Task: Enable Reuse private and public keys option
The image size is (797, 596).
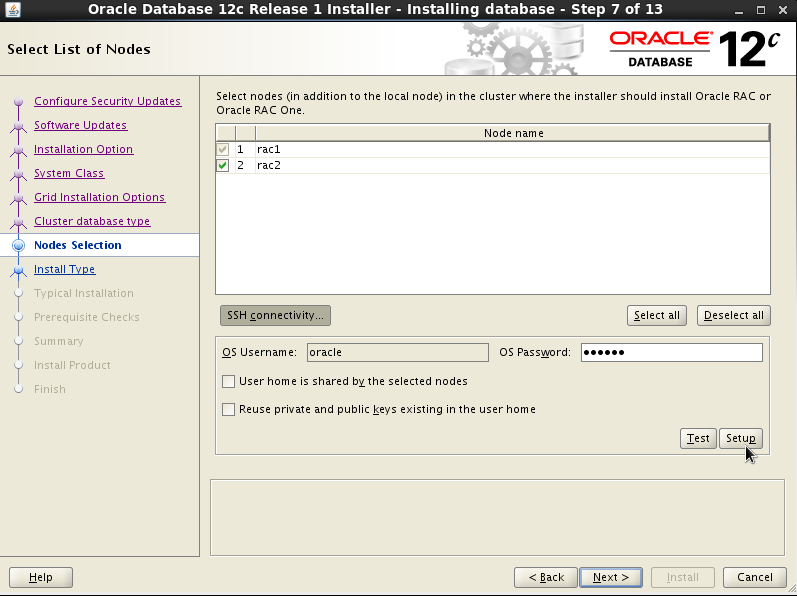Action: [x=228, y=409]
